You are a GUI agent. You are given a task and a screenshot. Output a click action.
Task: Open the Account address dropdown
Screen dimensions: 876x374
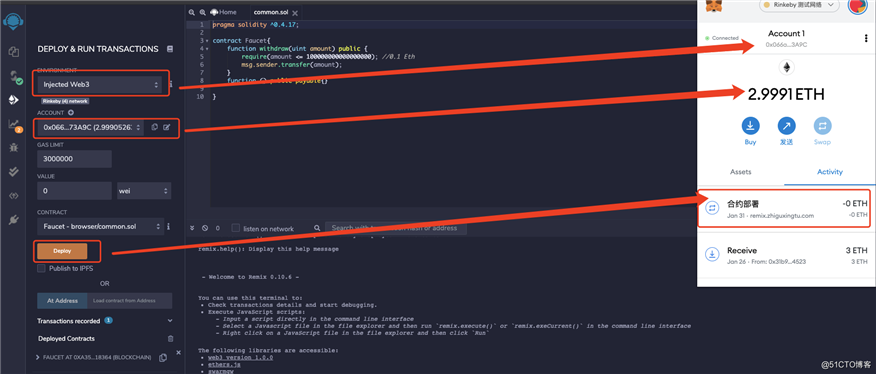91,127
